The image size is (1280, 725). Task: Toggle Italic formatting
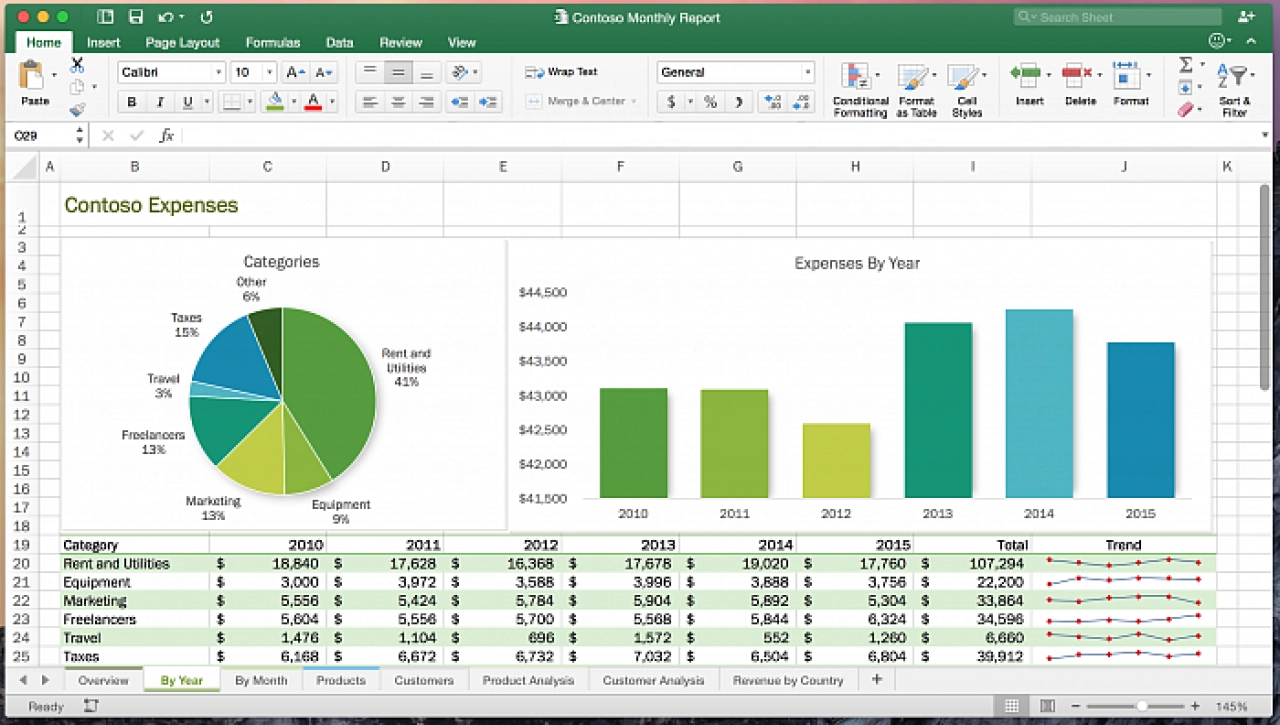[159, 102]
